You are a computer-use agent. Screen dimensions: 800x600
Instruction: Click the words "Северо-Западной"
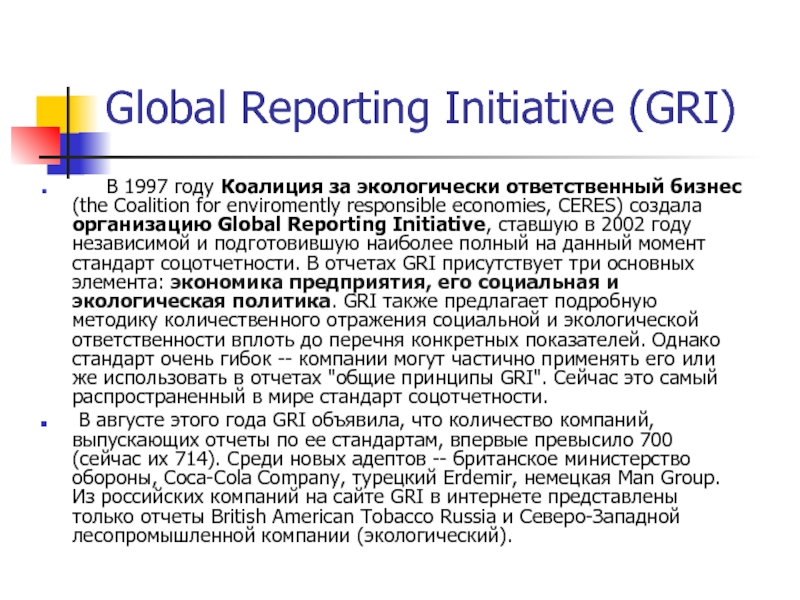point(599,517)
